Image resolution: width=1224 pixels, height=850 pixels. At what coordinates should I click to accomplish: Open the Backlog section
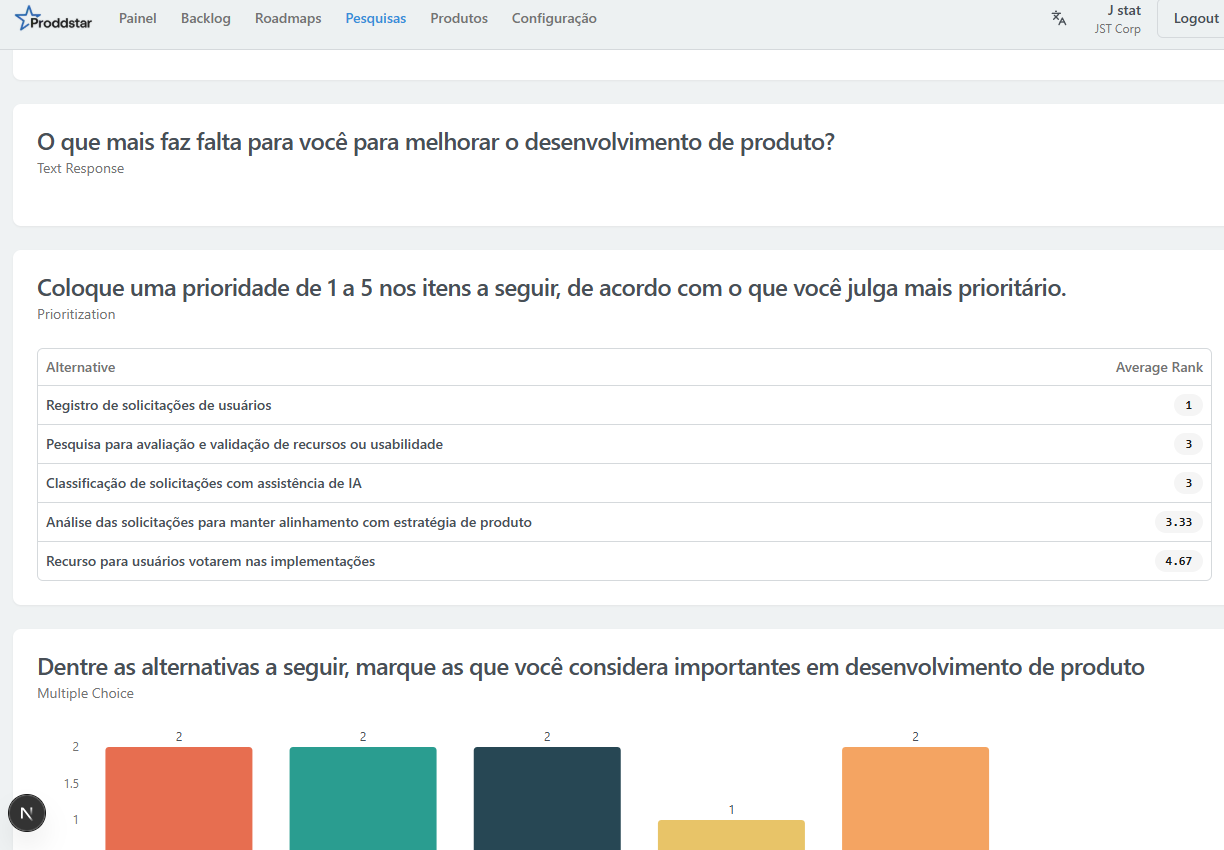coord(205,18)
